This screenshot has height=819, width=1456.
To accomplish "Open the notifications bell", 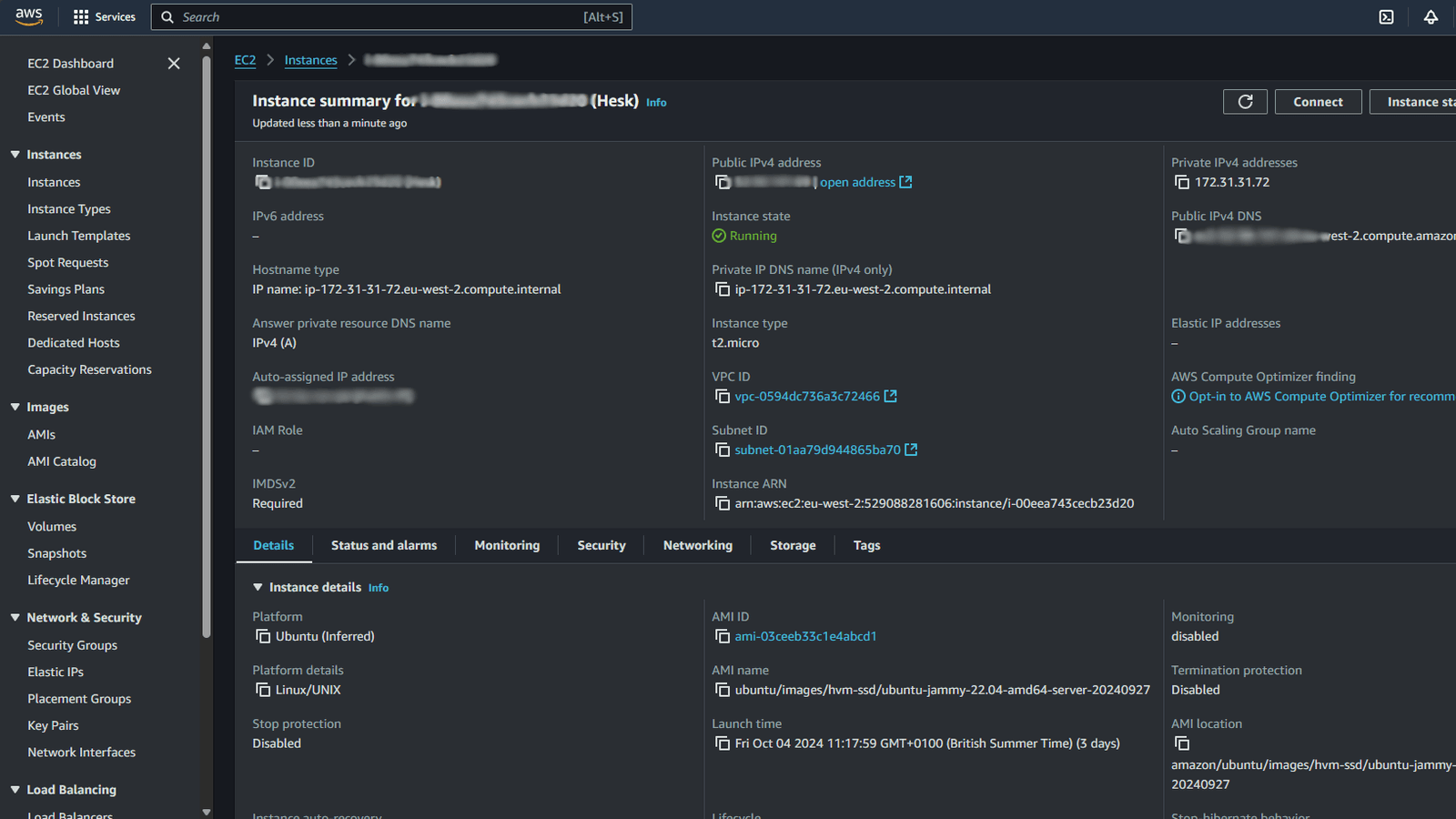I will (x=1431, y=16).
